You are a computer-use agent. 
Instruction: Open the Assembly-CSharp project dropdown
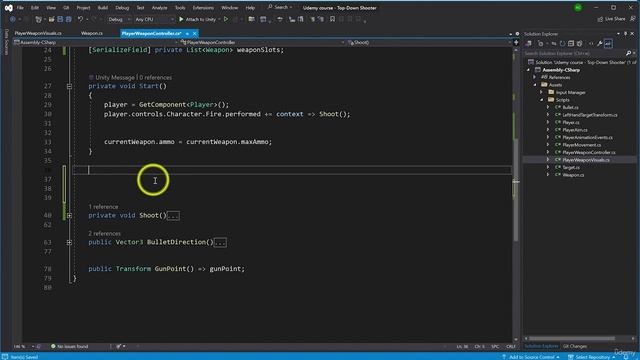coord(96,42)
